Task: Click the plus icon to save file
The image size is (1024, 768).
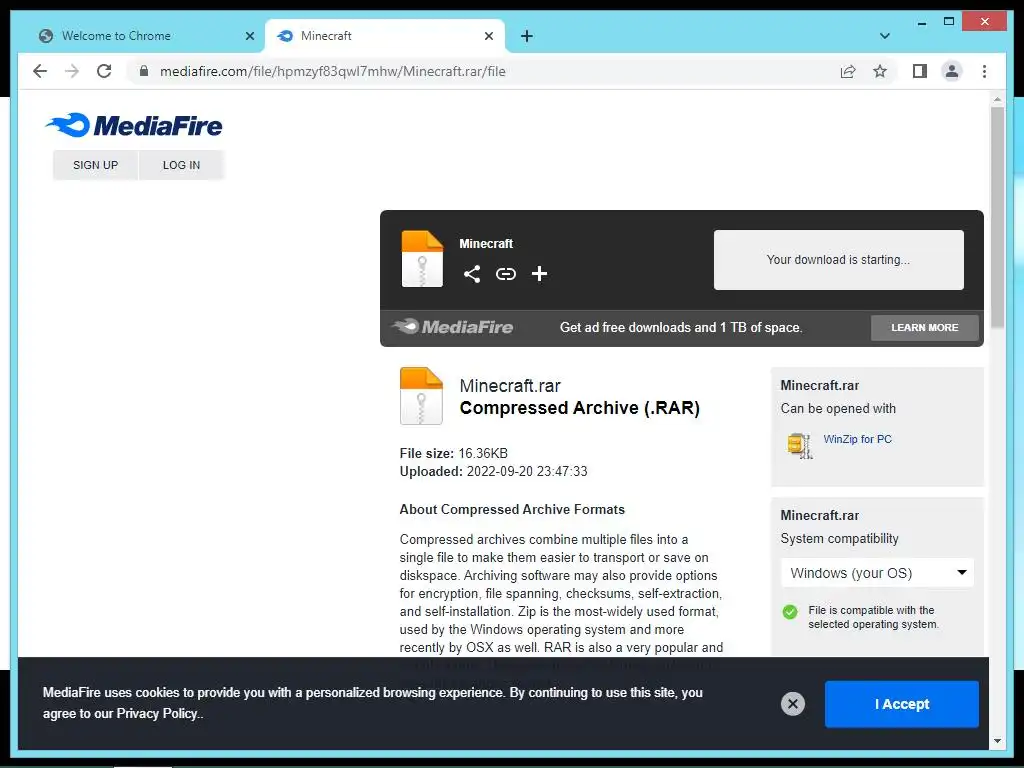Action: 539,274
